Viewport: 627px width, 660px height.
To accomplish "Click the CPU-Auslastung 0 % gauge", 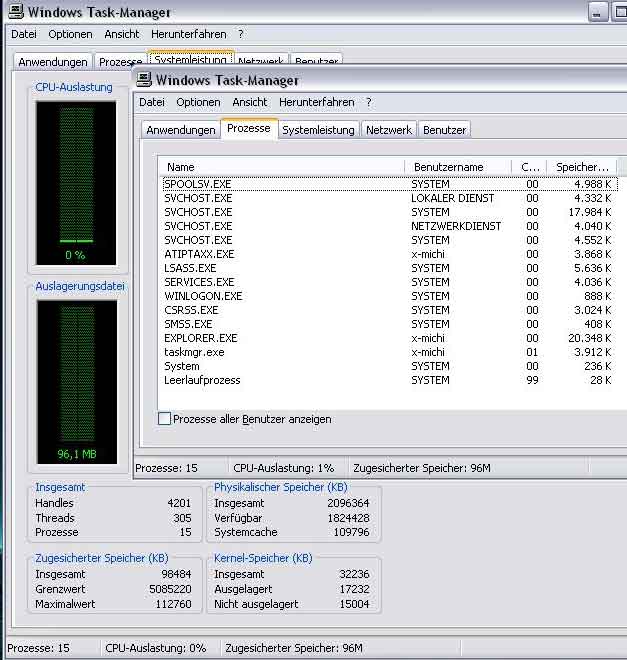I will point(76,183).
